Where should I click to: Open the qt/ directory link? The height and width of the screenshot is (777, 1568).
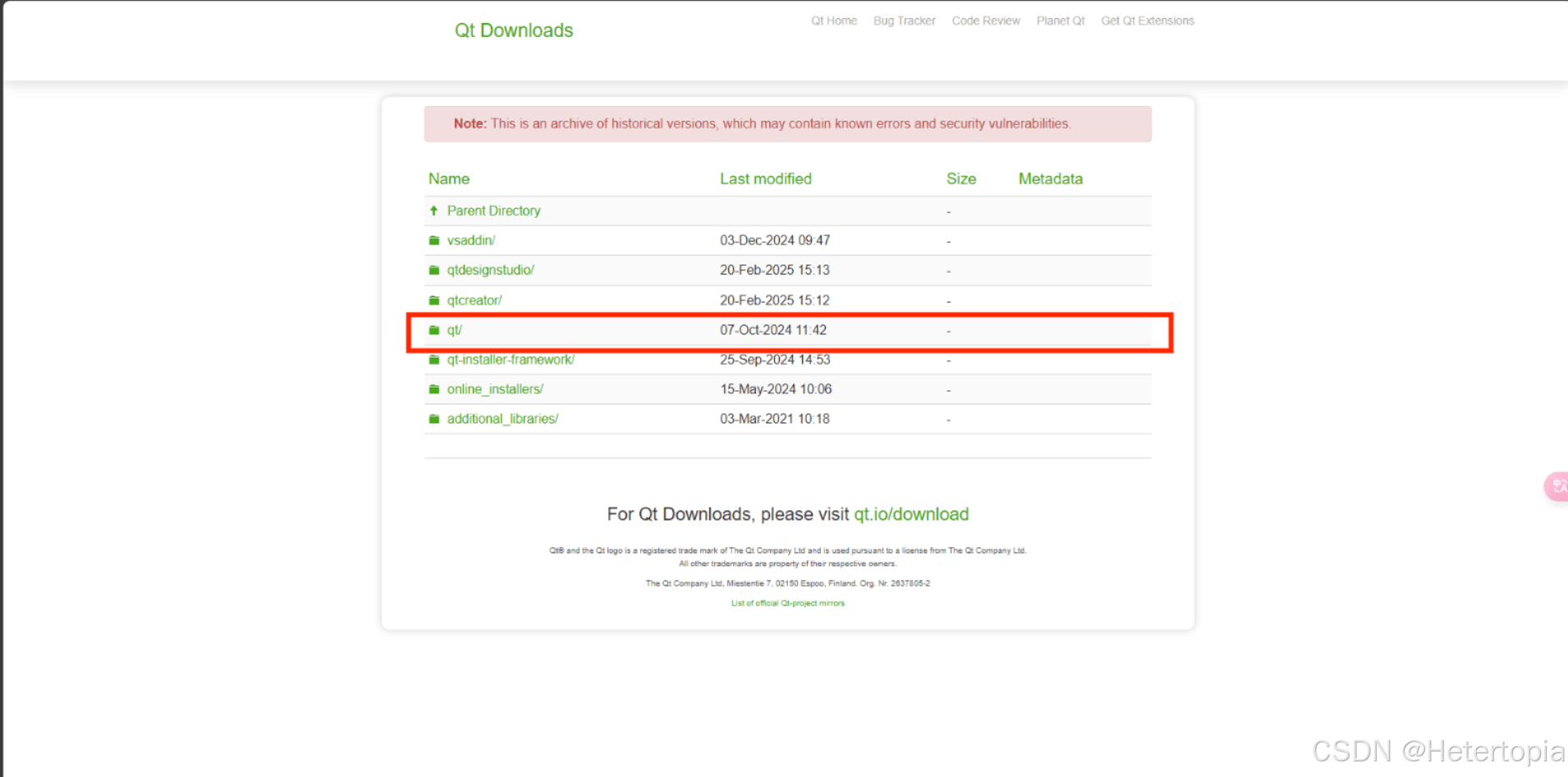click(x=455, y=330)
